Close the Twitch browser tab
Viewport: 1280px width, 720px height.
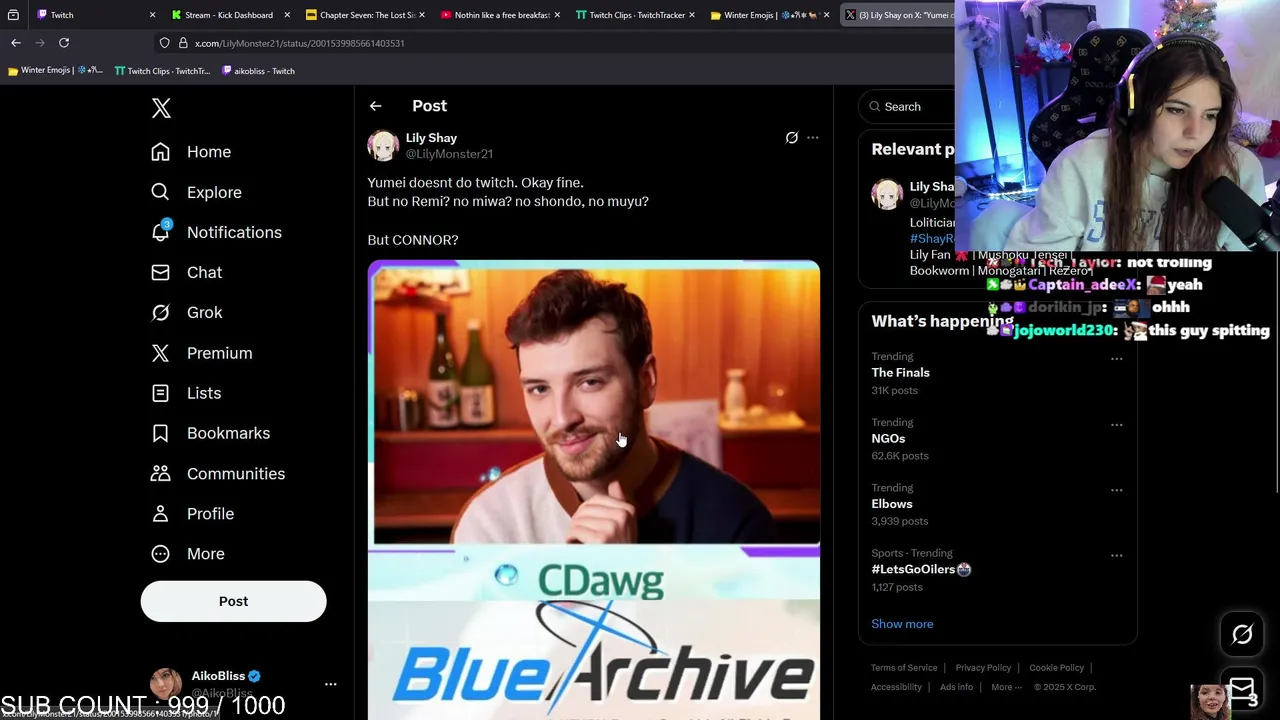[152, 15]
